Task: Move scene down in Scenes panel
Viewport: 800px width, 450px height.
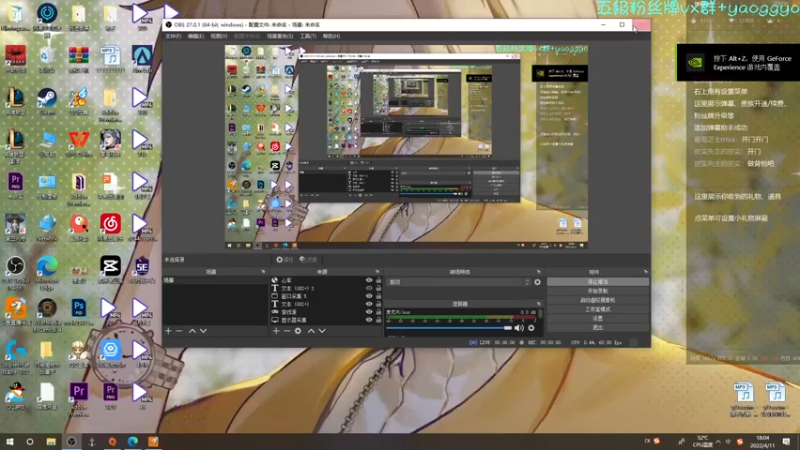Action: point(204,331)
